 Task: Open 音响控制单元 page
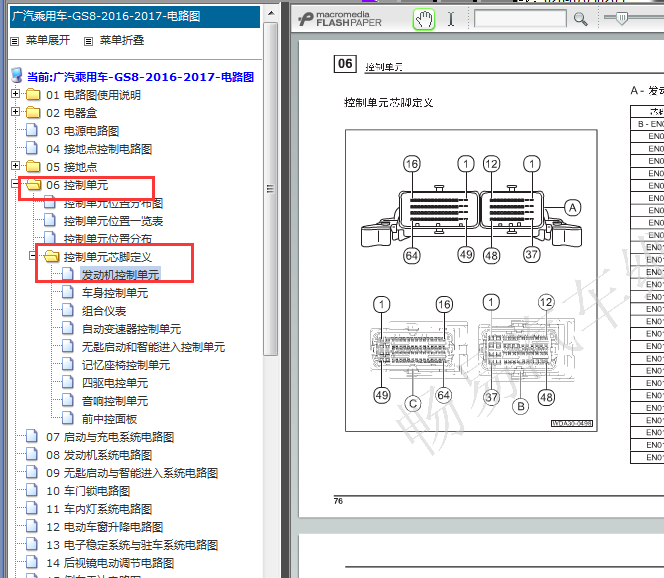point(115,401)
